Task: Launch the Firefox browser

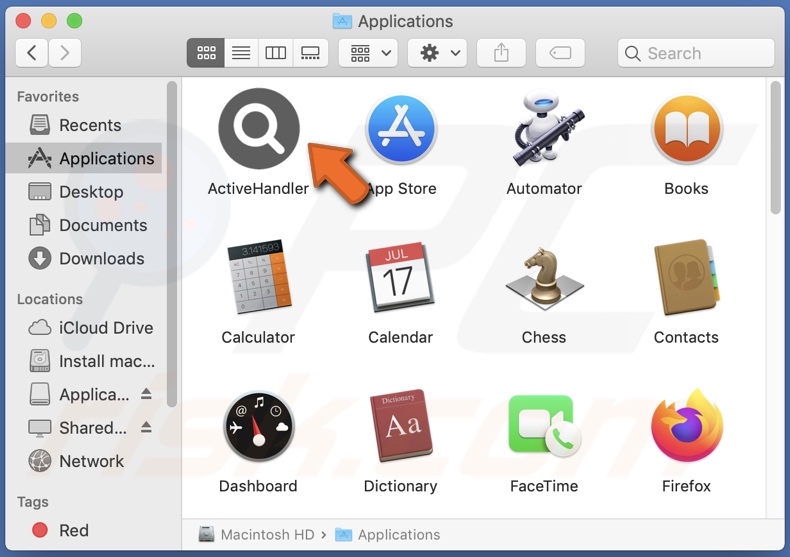Action: (687, 426)
